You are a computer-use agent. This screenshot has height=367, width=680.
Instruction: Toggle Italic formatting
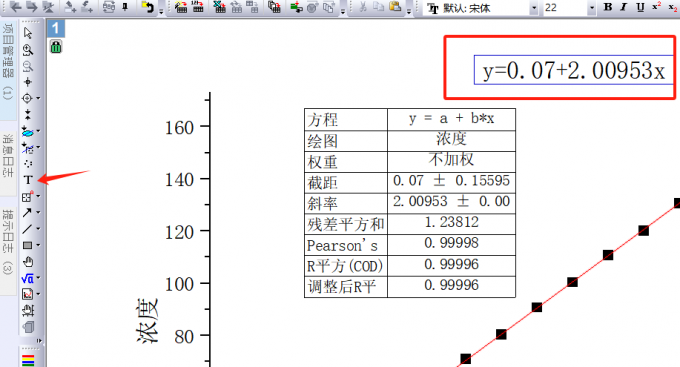click(x=624, y=7)
